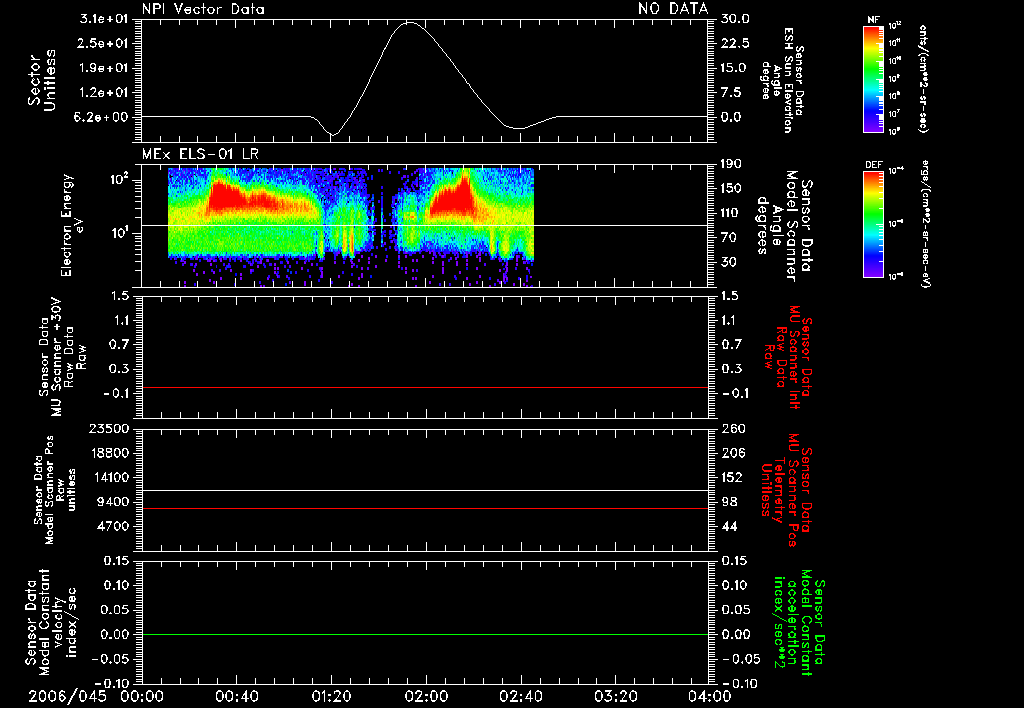This screenshot has width=1024, height=708.
Task: Click the red "MU Scanner Pos Telemetry" axis title
Action: [787, 490]
